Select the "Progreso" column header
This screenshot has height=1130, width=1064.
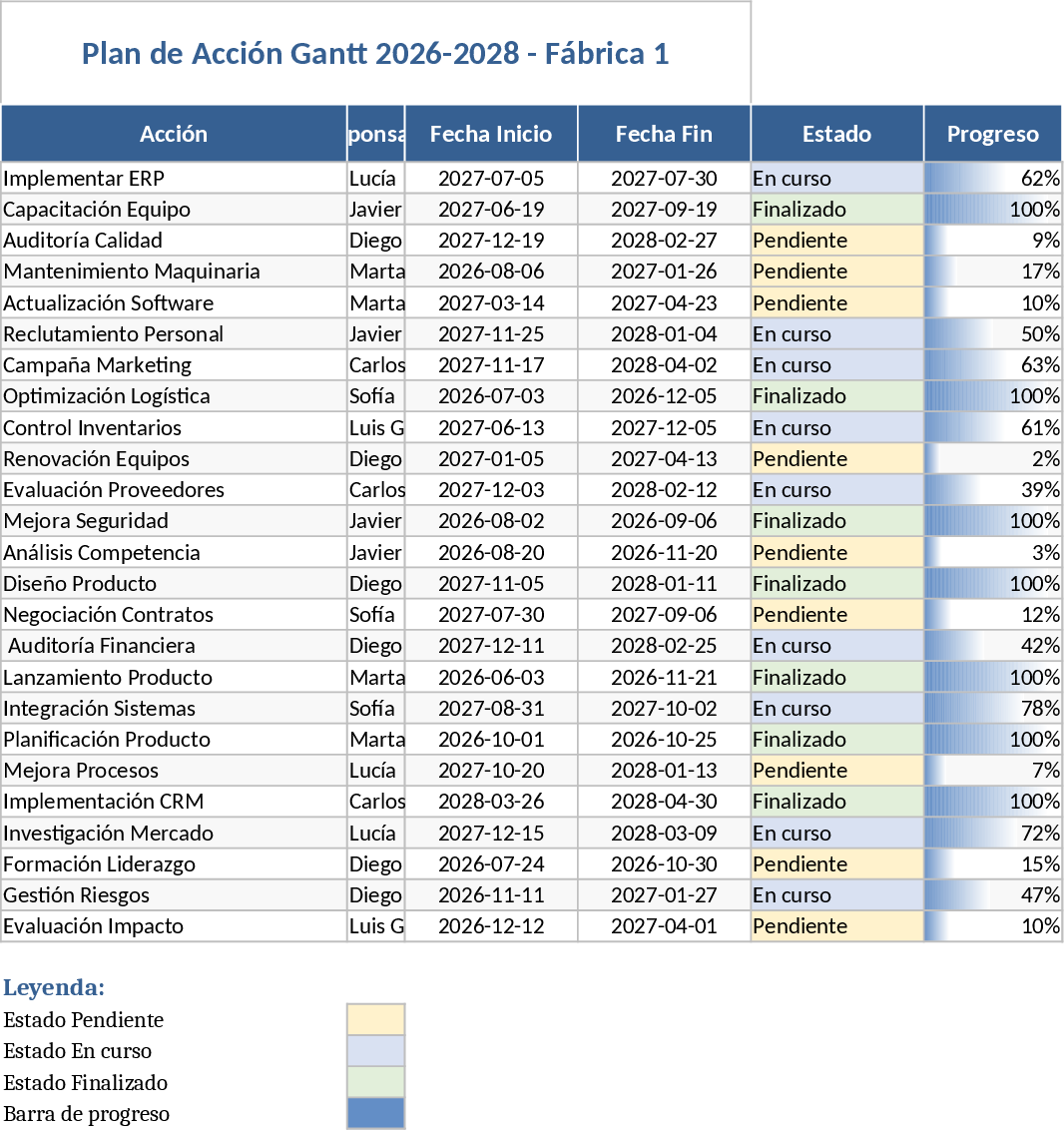pyautogui.click(x=993, y=133)
